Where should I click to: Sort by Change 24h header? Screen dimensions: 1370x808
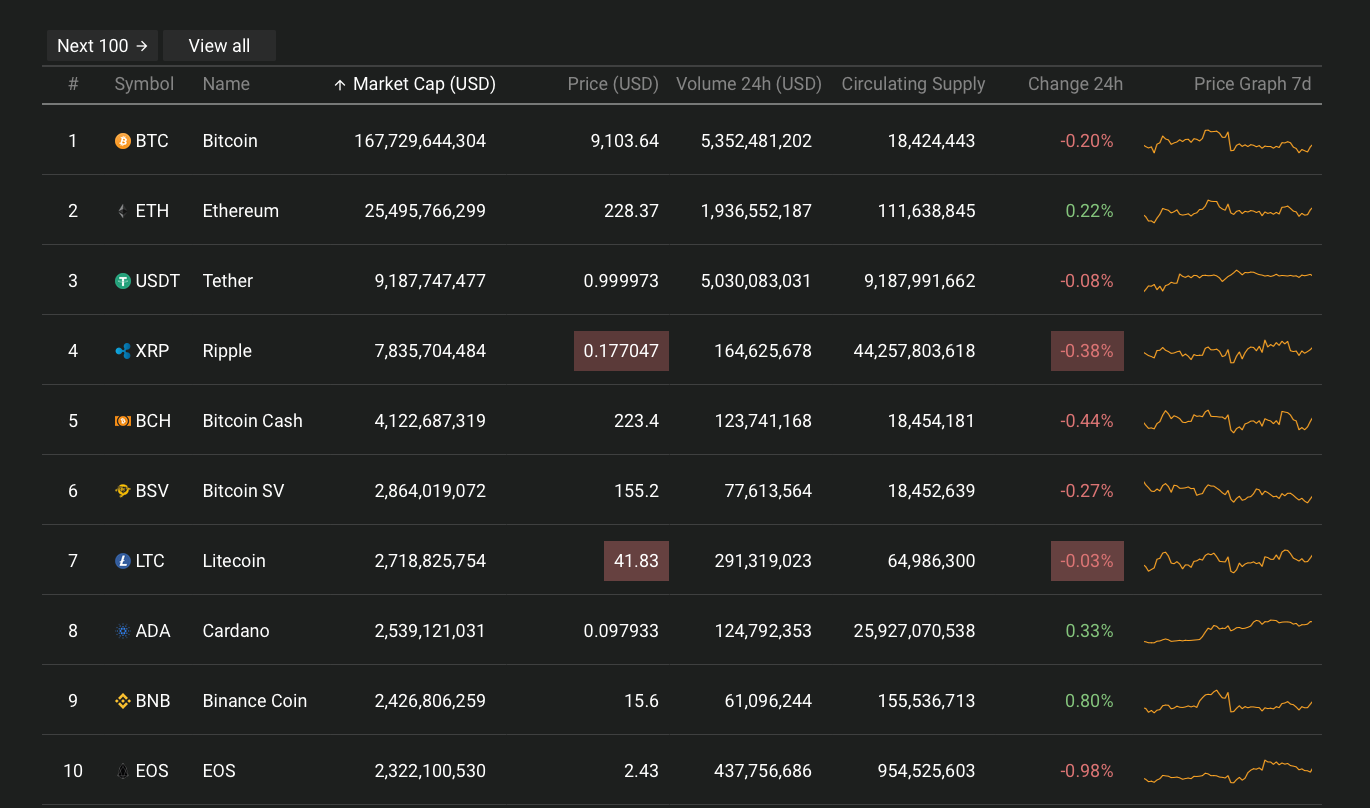(x=1075, y=84)
